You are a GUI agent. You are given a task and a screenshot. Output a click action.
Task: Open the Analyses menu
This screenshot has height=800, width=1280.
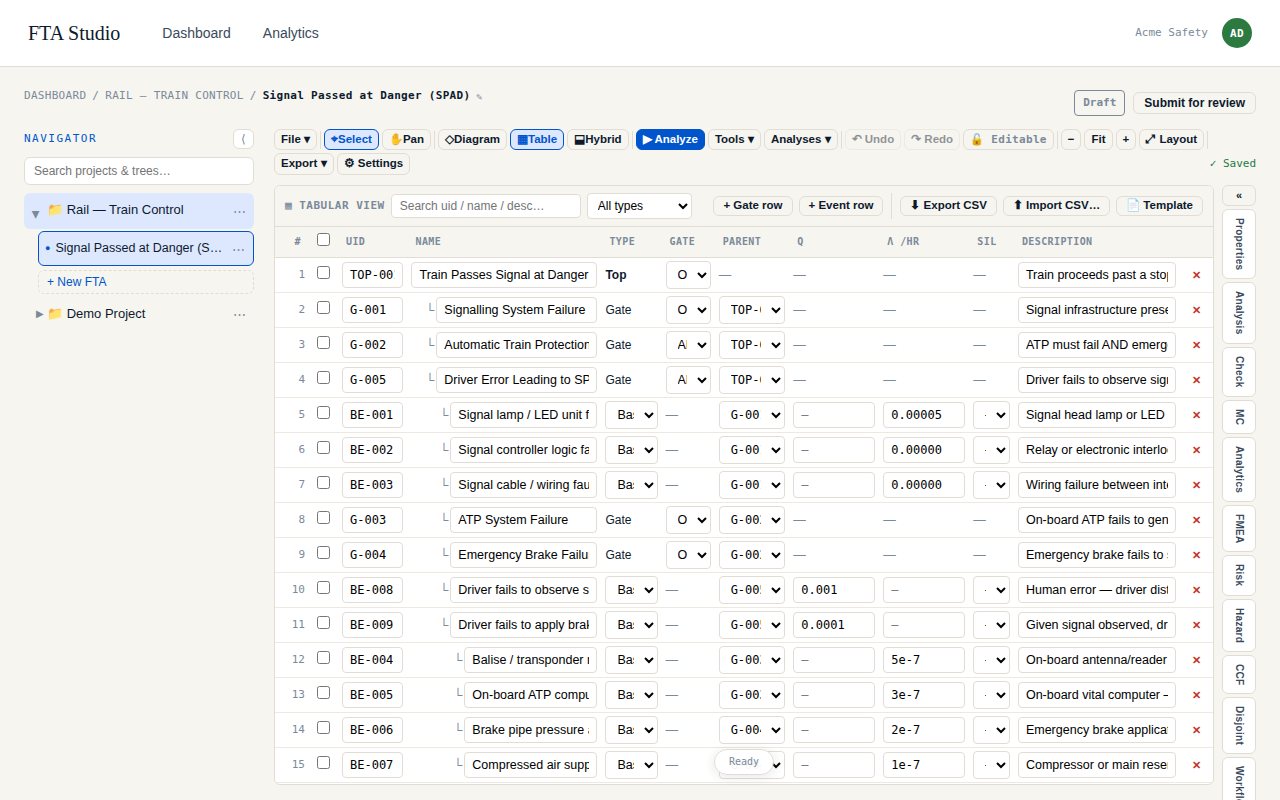pyautogui.click(x=802, y=140)
